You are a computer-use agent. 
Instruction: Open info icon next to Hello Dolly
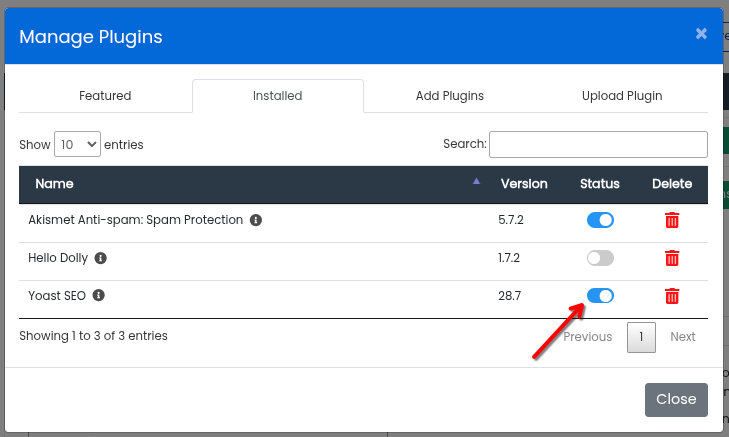click(x=100, y=258)
